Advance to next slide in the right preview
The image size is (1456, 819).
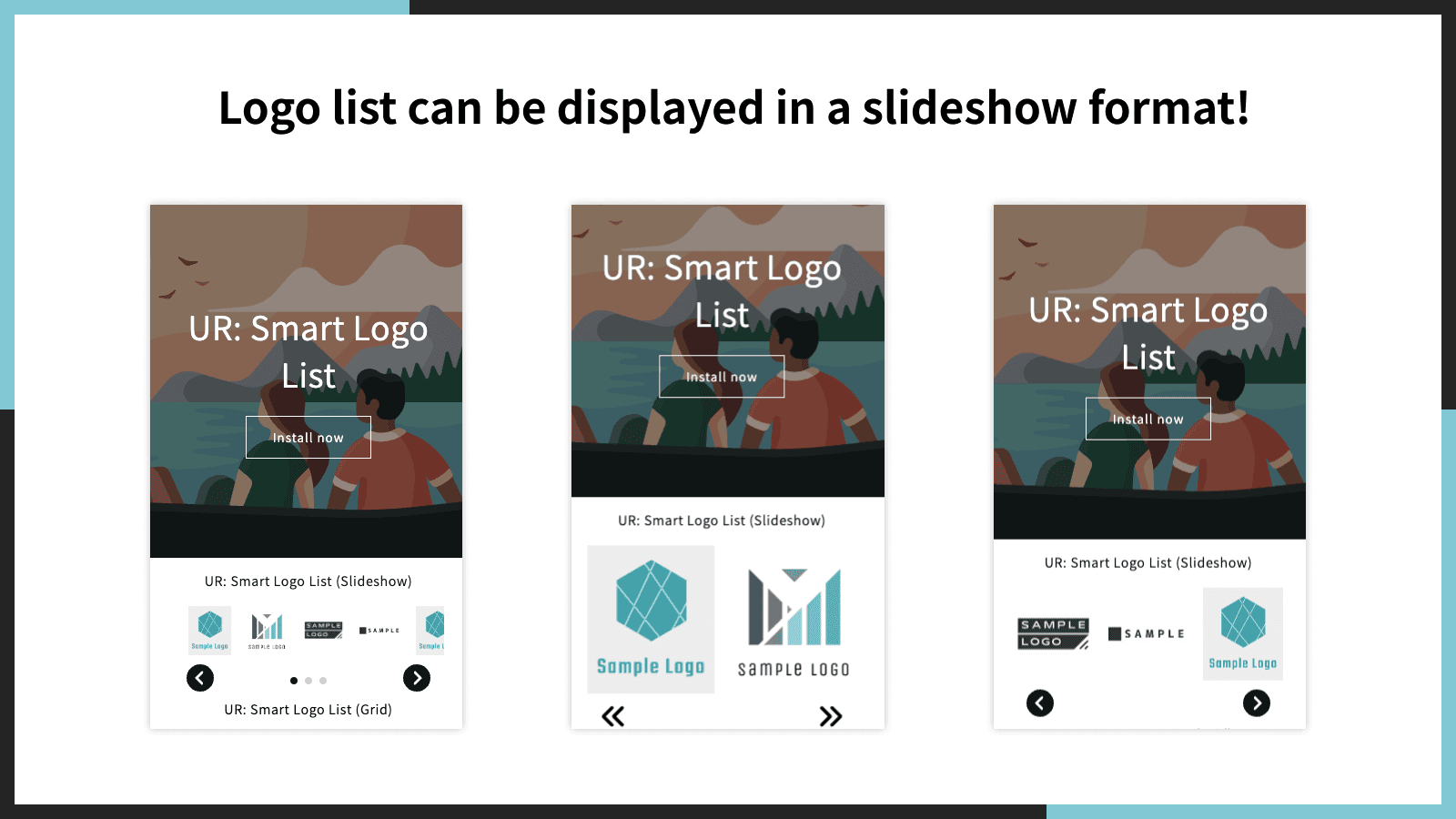click(x=1257, y=703)
